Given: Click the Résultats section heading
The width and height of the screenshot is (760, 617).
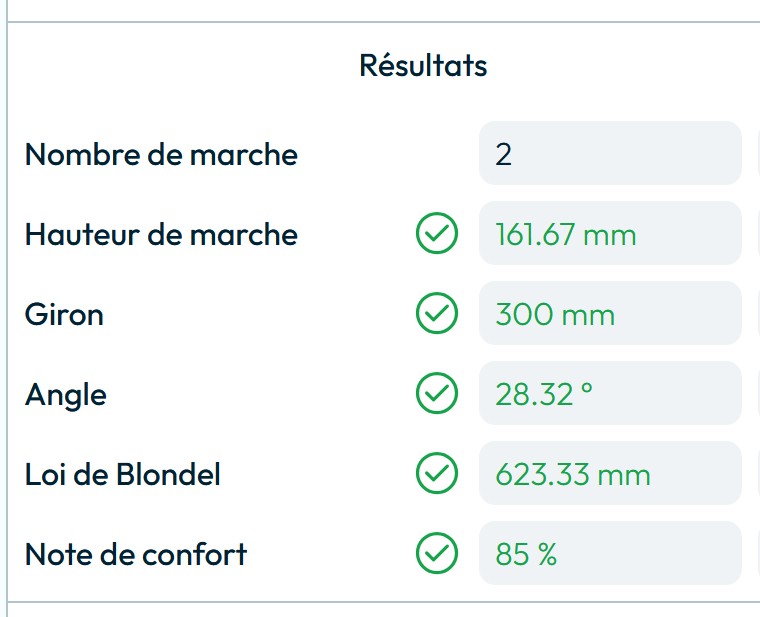Looking at the screenshot, I should click(423, 66).
